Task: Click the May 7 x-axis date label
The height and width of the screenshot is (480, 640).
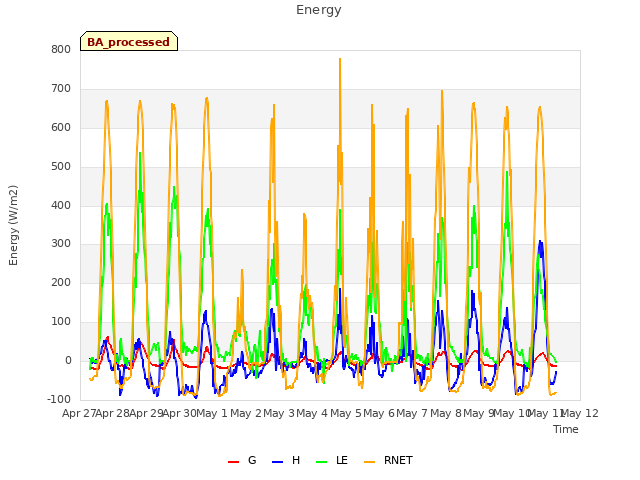Action: tap(412, 413)
